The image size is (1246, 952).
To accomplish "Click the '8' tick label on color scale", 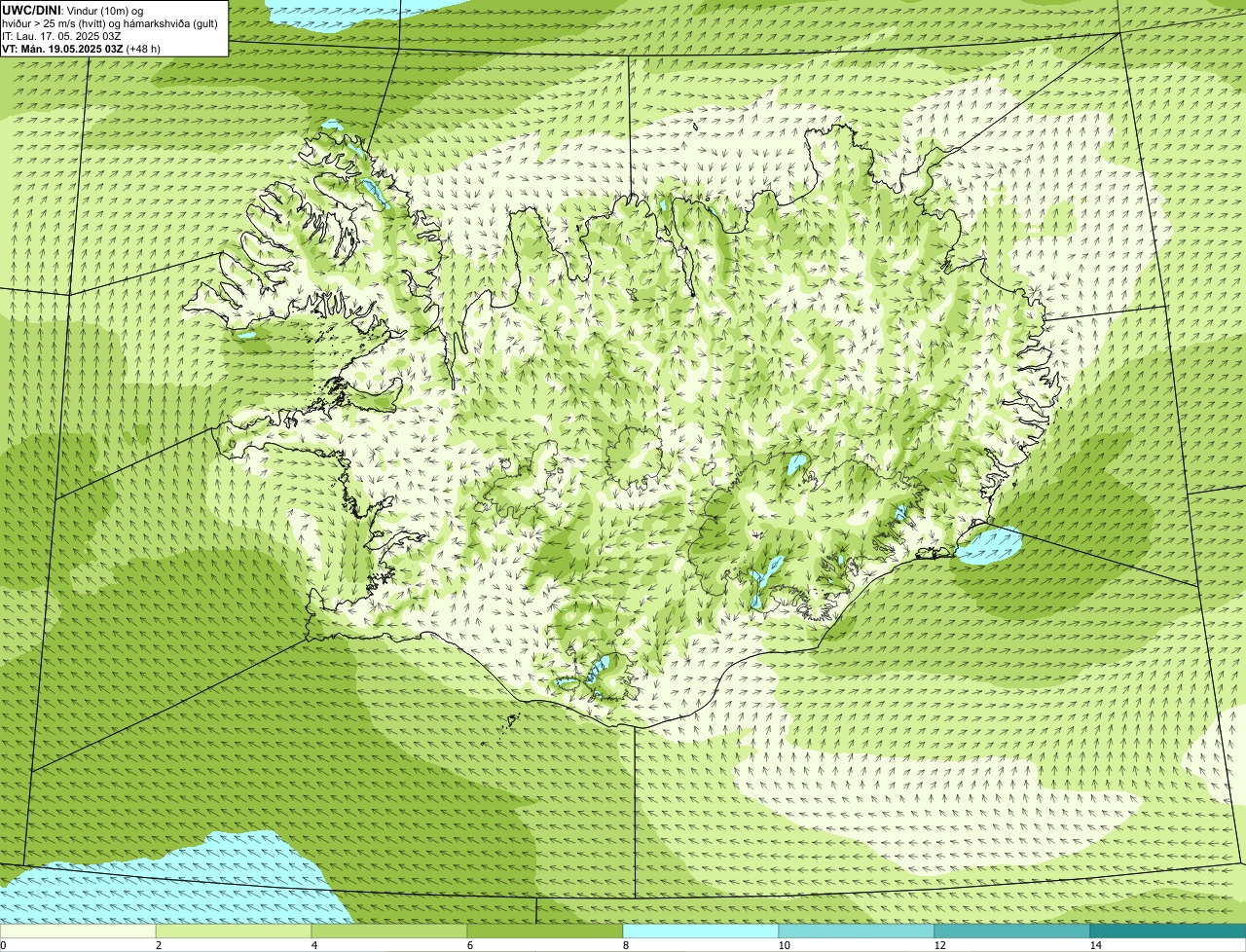I will pyautogui.click(x=625, y=945).
